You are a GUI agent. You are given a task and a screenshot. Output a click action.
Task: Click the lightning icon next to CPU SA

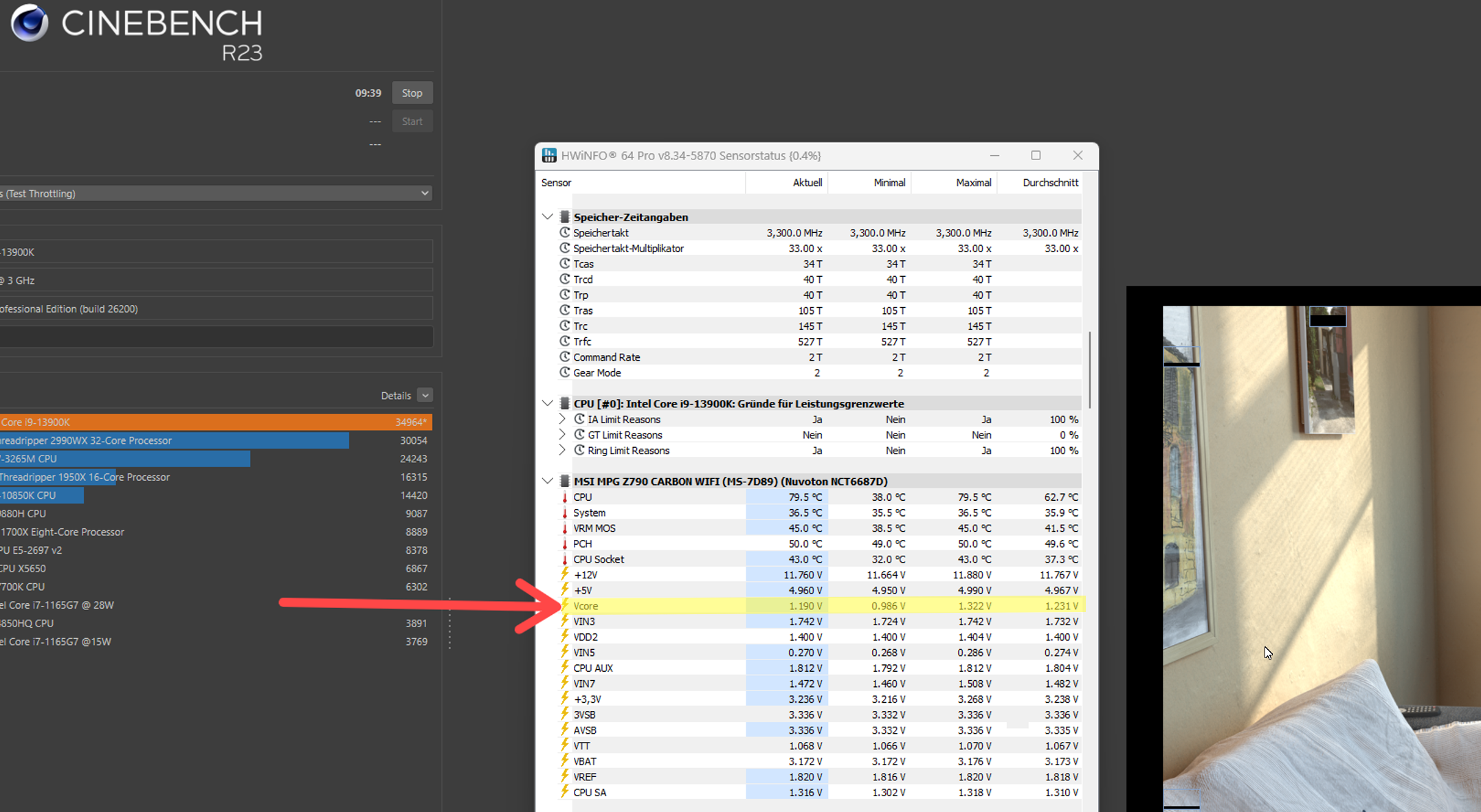click(565, 792)
